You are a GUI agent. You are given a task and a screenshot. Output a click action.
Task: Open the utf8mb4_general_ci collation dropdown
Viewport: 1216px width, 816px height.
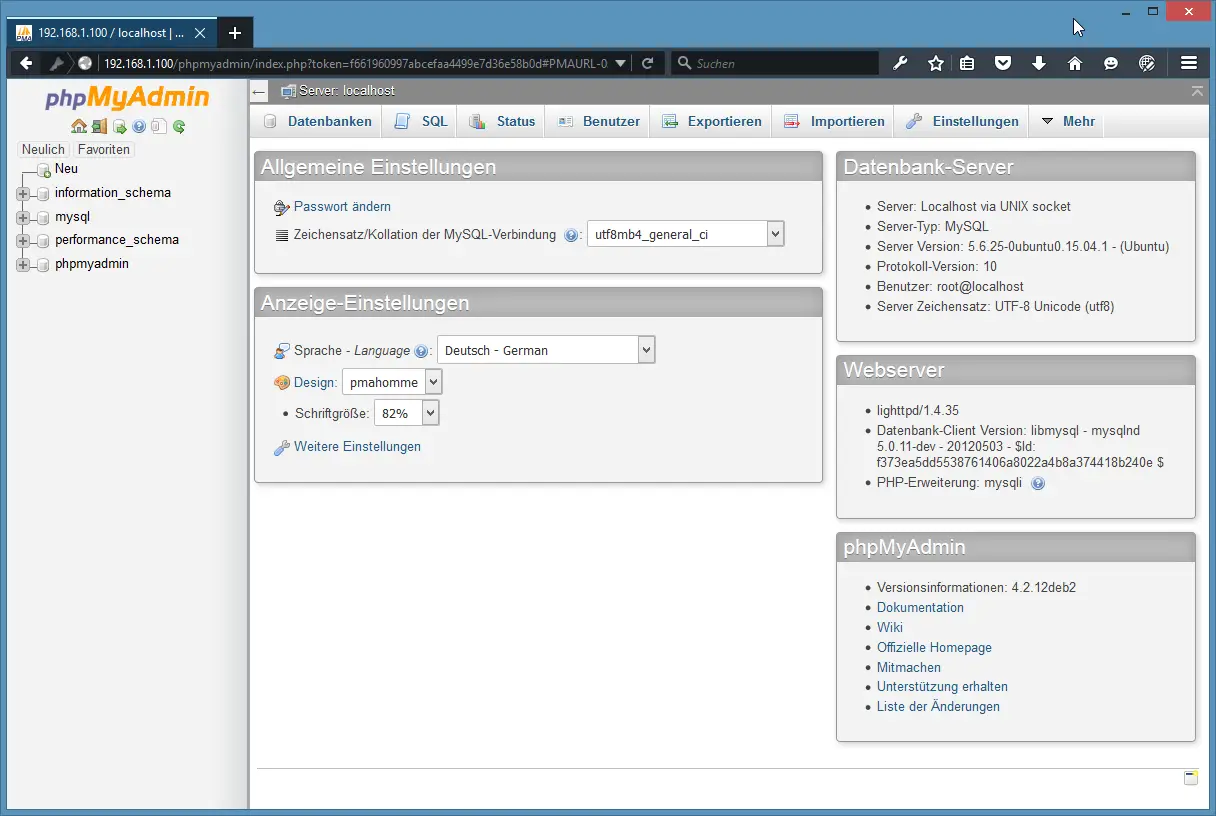tap(686, 234)
